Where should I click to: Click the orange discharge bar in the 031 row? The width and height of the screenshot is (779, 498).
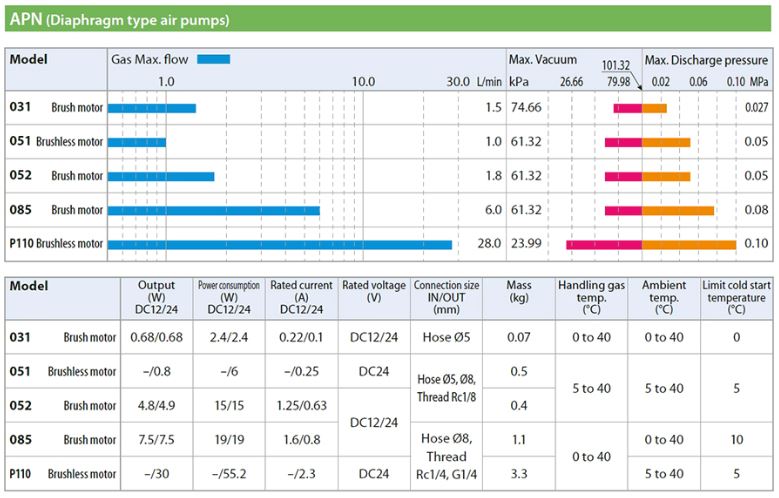[x=654, y=108]
